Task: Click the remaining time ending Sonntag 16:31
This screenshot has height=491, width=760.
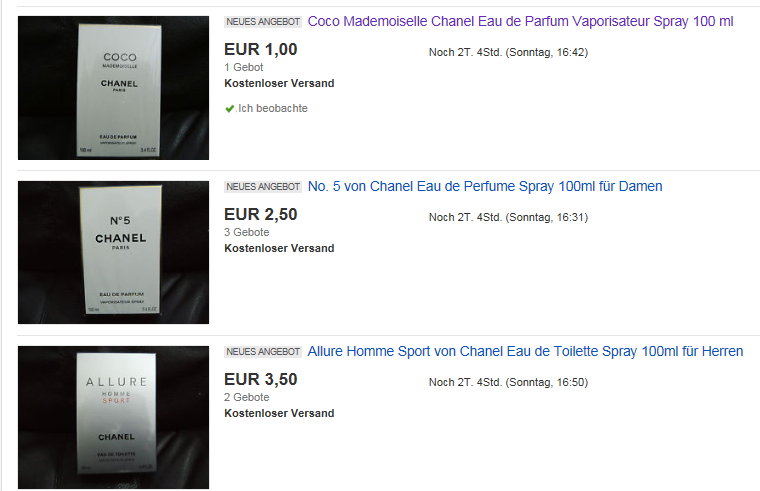Action: pyautogui.click(x=508, y=217)
